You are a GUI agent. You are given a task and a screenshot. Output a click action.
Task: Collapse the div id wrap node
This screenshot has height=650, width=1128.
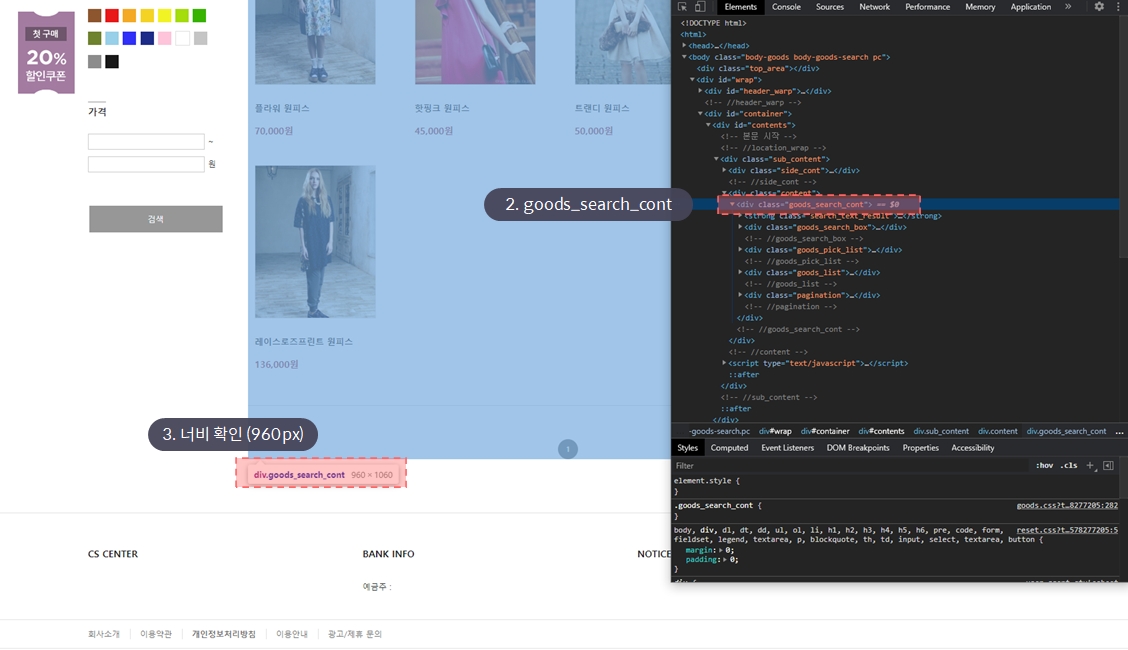click(693, 80)
